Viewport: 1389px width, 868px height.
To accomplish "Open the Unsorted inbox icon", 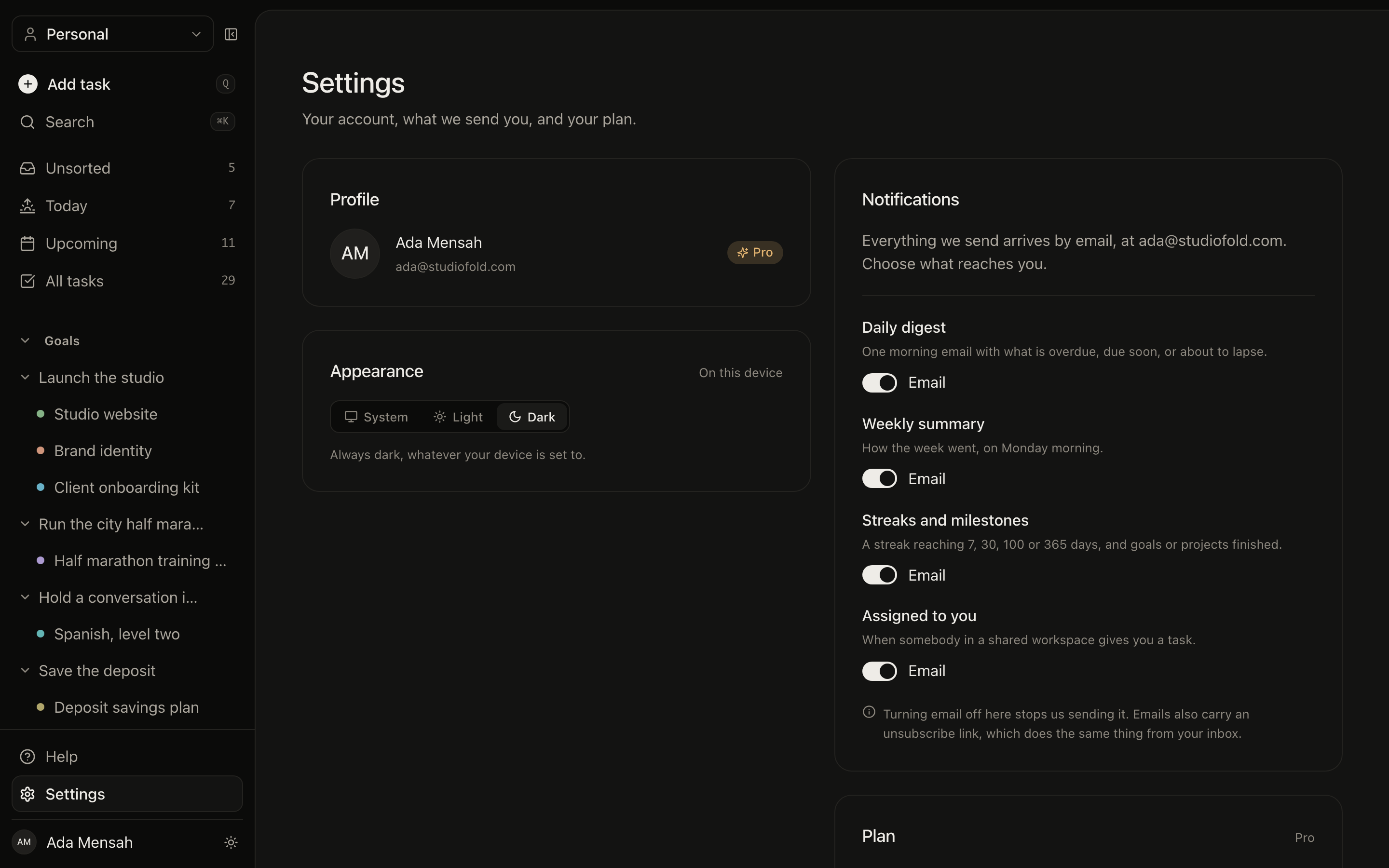I will click(27, 168).
